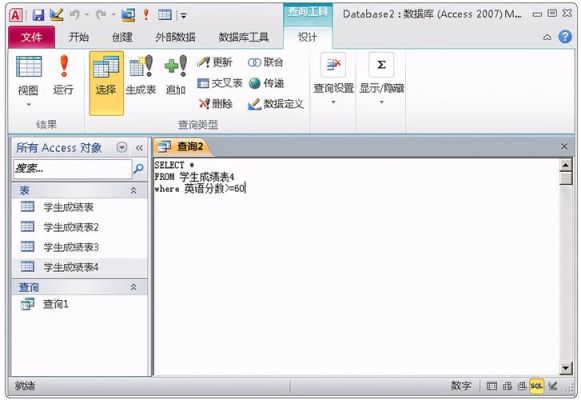581x400 pixels.
Task: Switch to Datasheet view from status bar
Action: pos(491,386)
